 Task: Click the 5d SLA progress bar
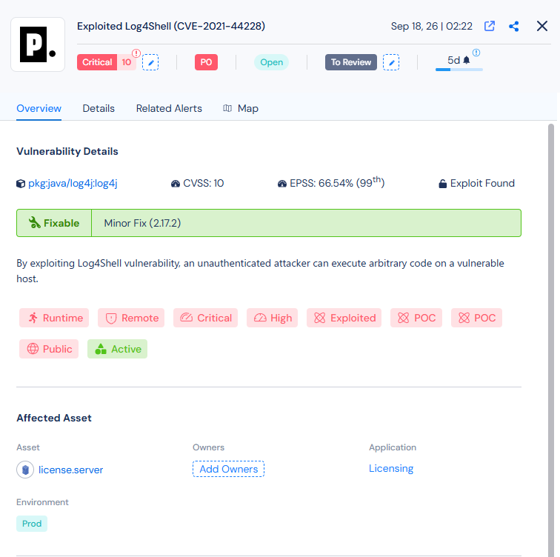click(459, 69)
